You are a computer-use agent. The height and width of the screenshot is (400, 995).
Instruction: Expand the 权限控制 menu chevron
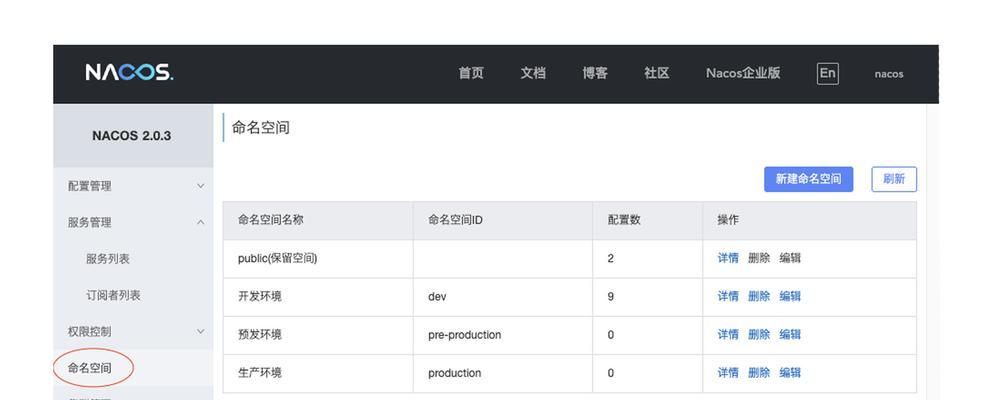pos(201,331)
